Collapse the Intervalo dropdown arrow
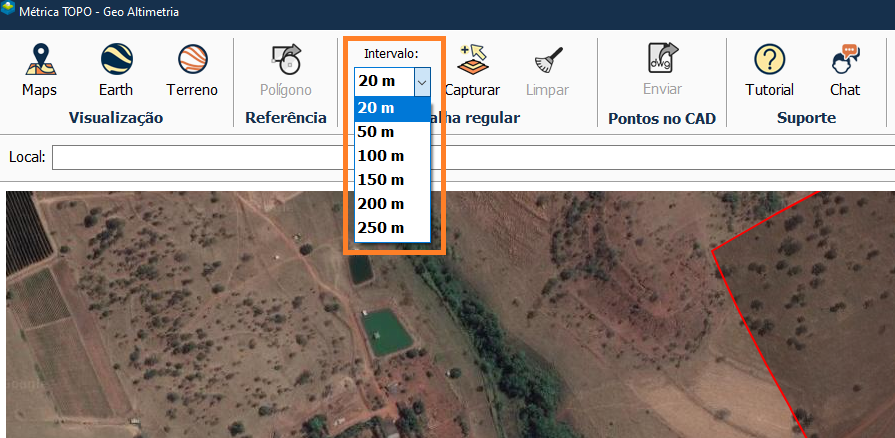Screen dimensions: 895x438 coord(422,82)
